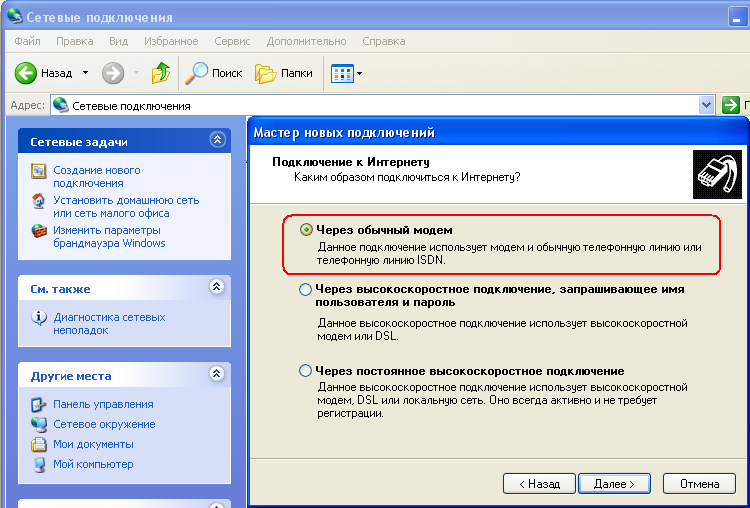Click the My Documents folder icon
The height and width of the screenshot is (508, 750).
click(x=38, y=445)
